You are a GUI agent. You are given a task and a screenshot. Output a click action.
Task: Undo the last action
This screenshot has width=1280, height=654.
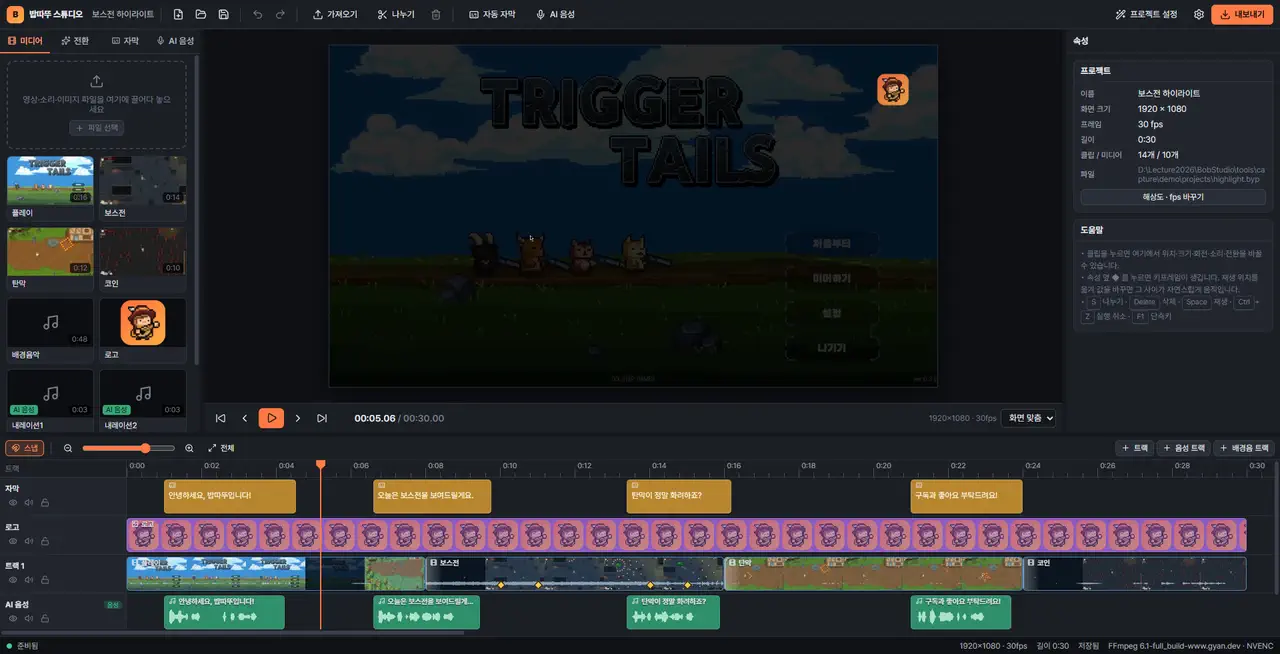tap(258, 15)
